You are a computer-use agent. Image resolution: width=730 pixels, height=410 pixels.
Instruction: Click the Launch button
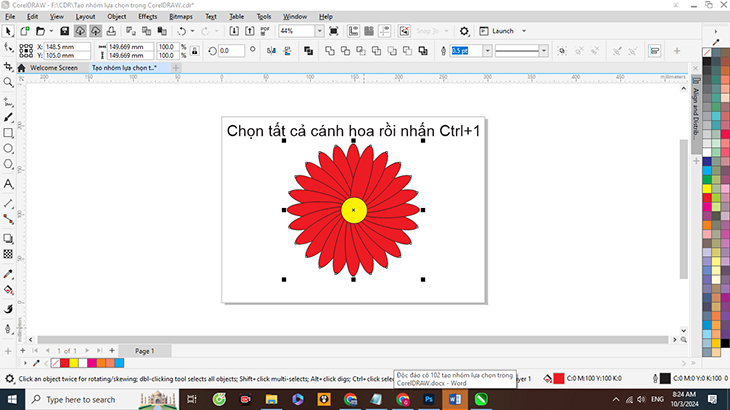[x=497, y=31]
